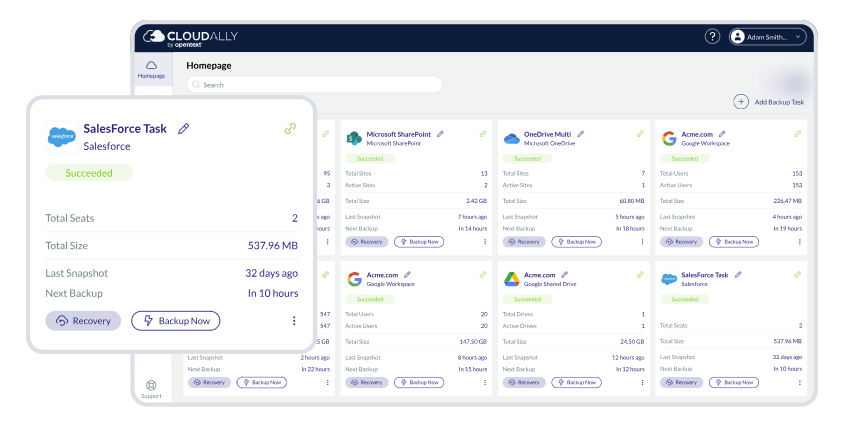Viewport: 844px width, 424px height.
Task: Click the Add Backup Task button
Action: (769, 102)
